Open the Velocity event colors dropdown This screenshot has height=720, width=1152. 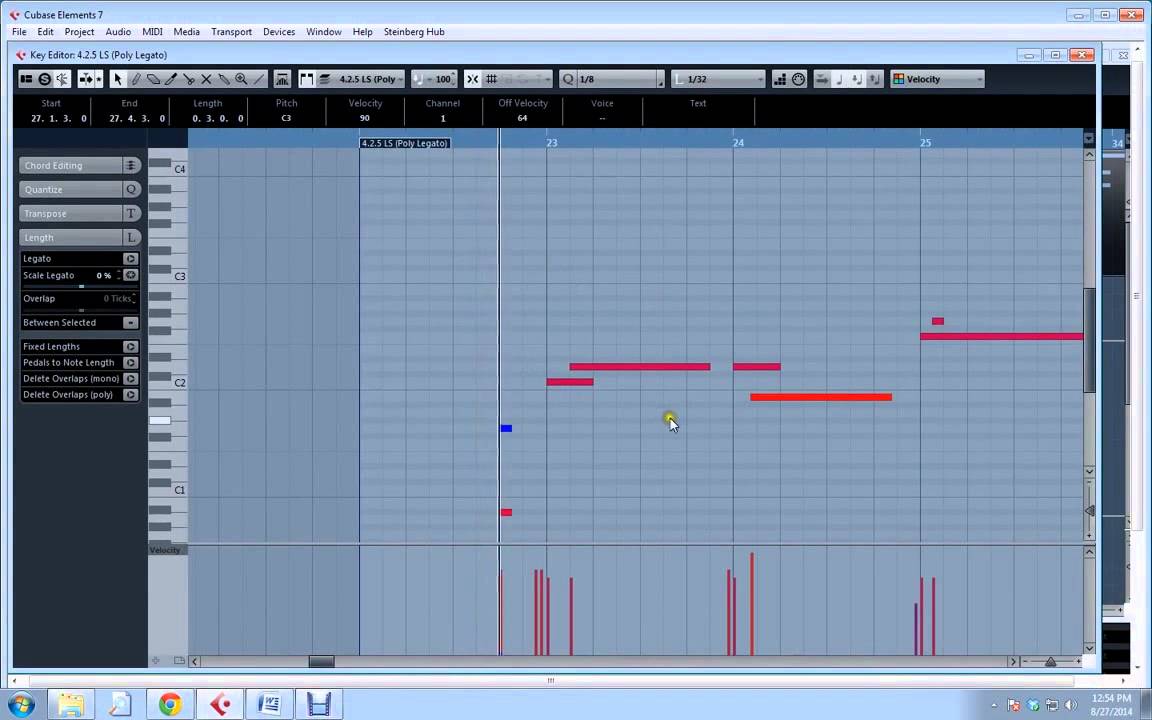click(937, 79)
